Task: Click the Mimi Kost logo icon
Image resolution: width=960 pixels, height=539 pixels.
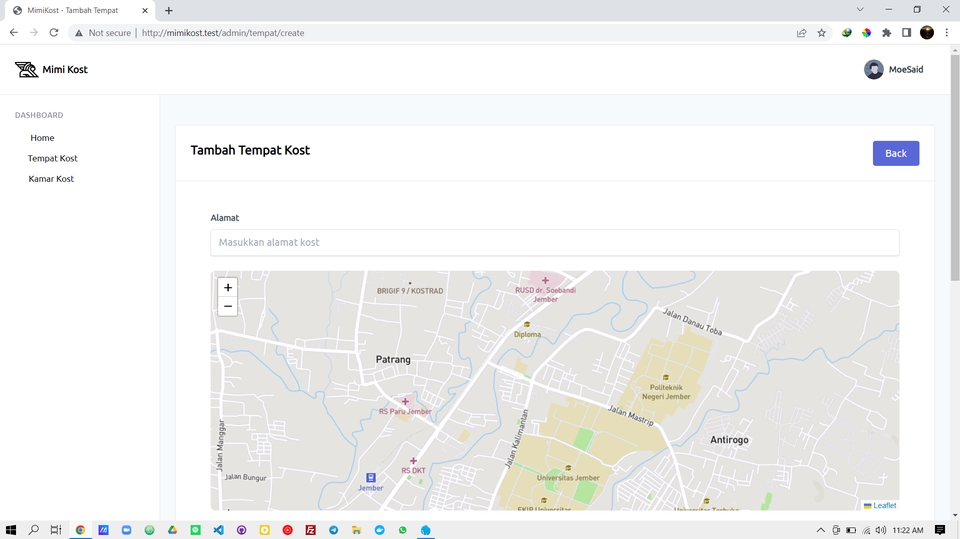Action: [x=26, y=69]
